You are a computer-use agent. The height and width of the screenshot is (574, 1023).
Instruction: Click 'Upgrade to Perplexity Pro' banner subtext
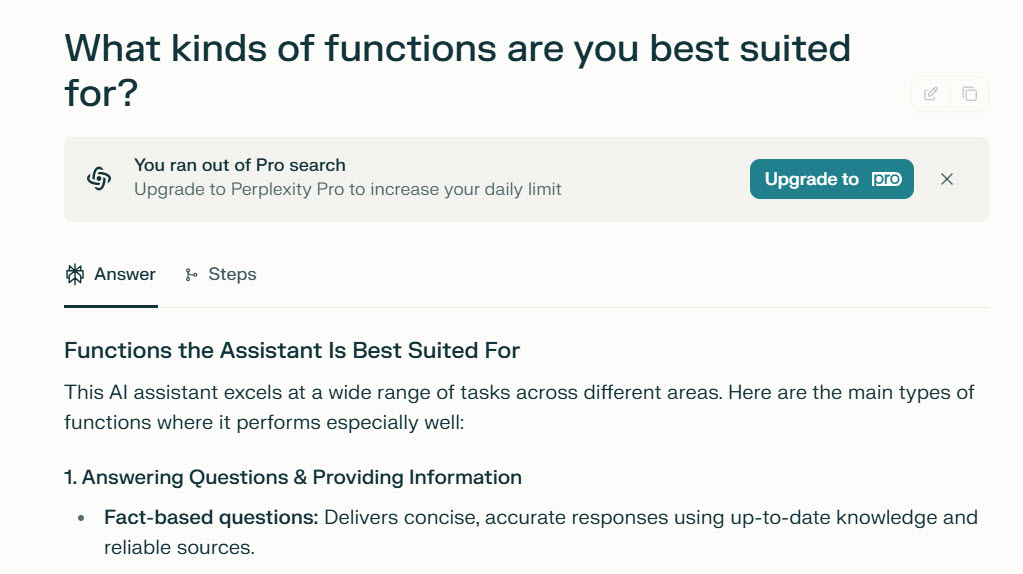point(347,189)
